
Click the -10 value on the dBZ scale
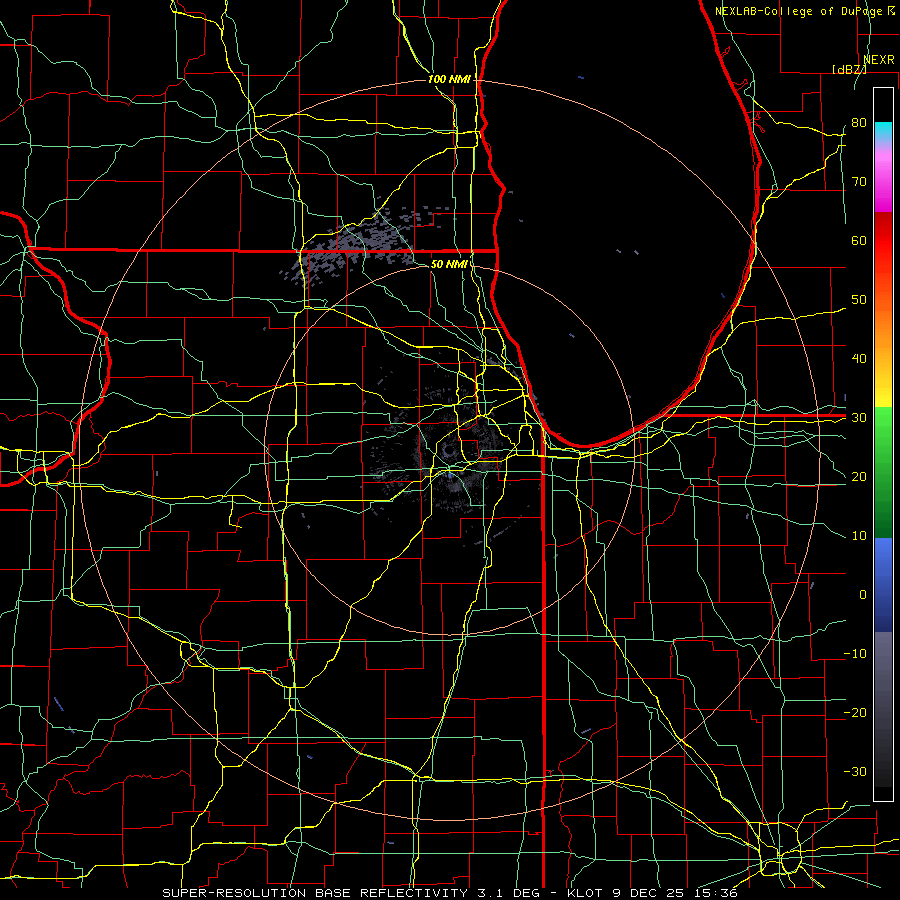(x=855, y=654)
